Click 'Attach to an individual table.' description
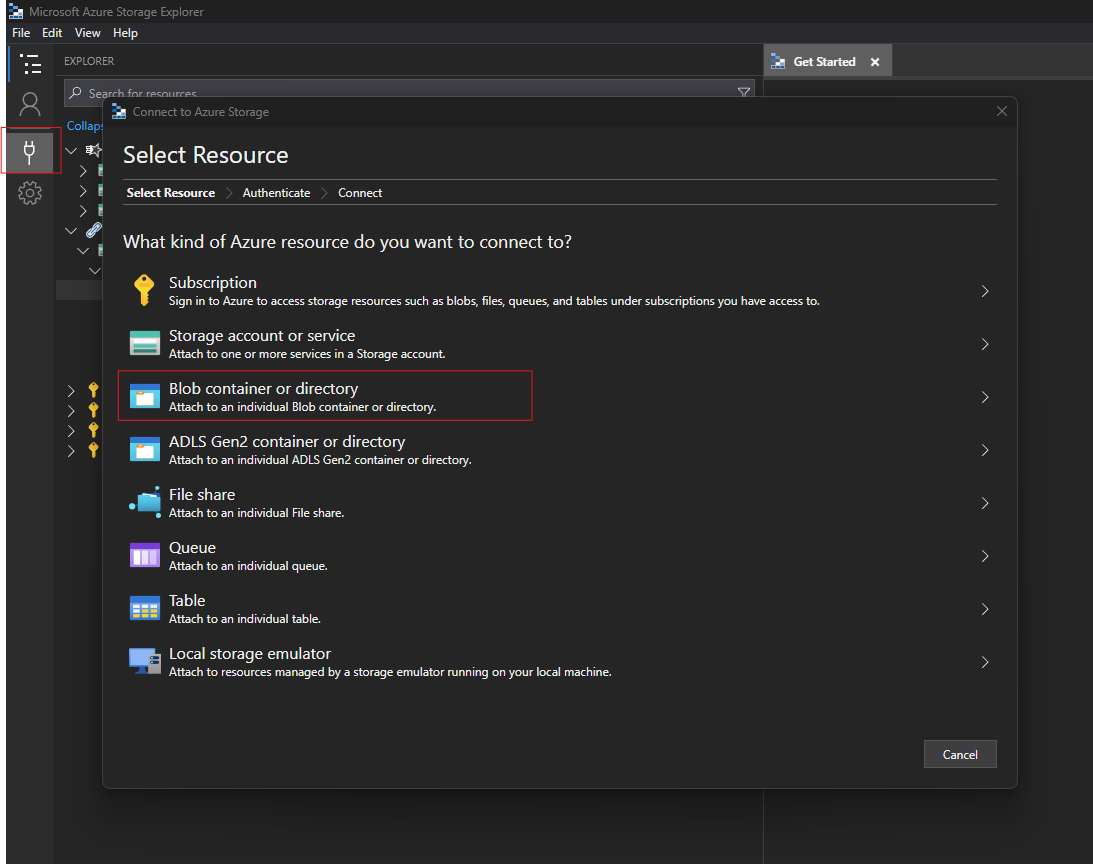This screenshot has width=1093, height=864. pos(245,619)
